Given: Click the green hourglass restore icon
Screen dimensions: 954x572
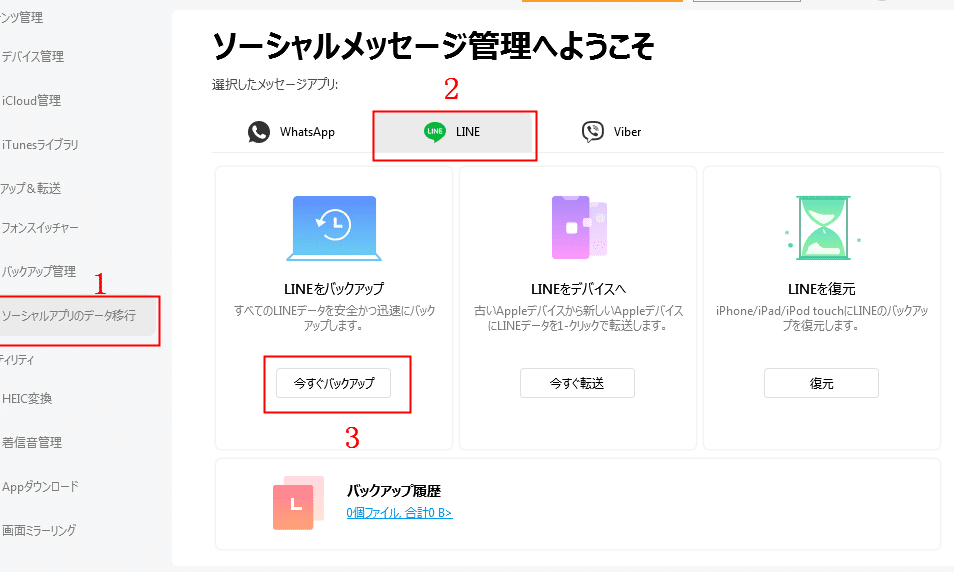Looking at the screenshot, I should [823, 228].
